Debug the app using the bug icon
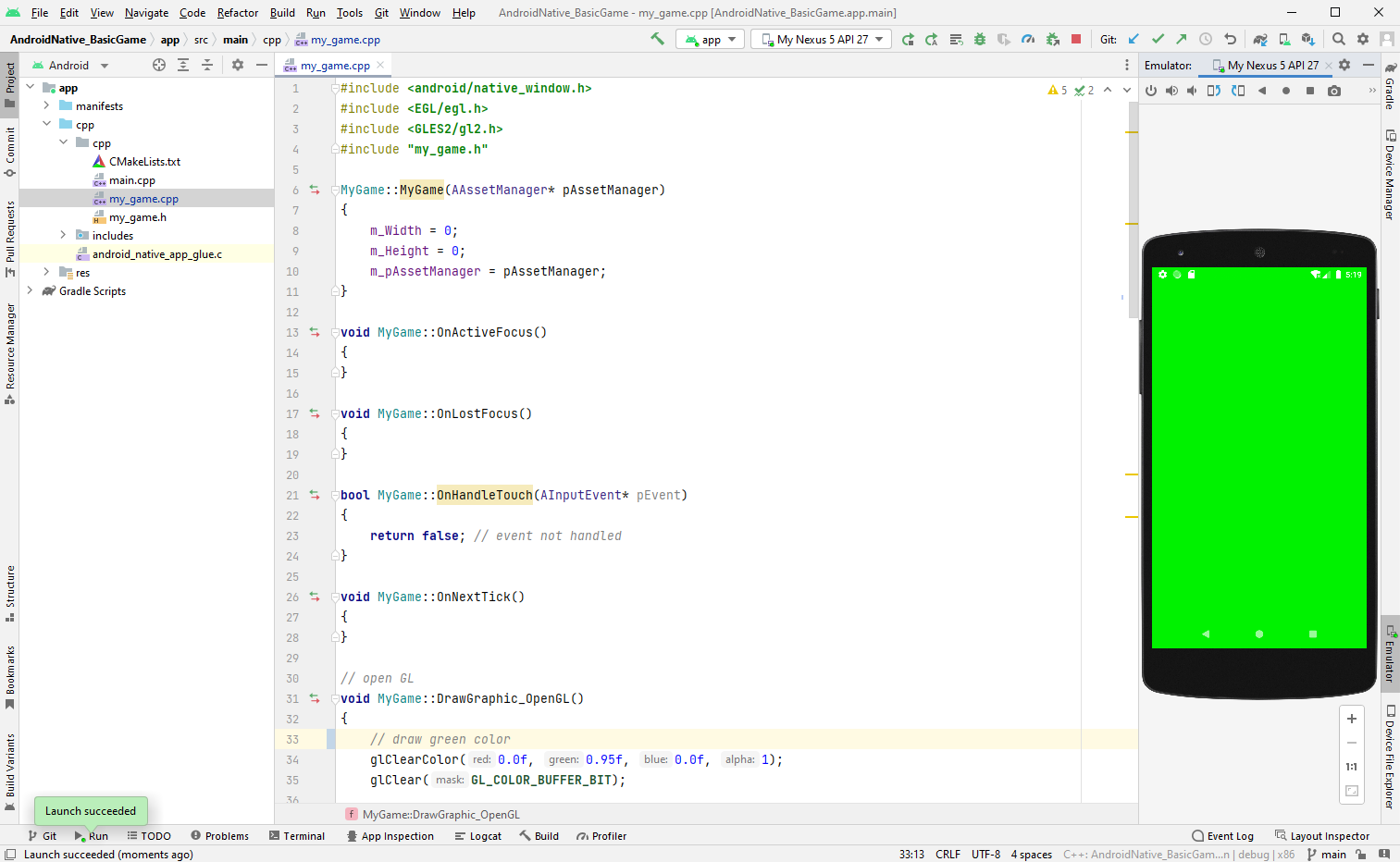 (x=979, y=38)
